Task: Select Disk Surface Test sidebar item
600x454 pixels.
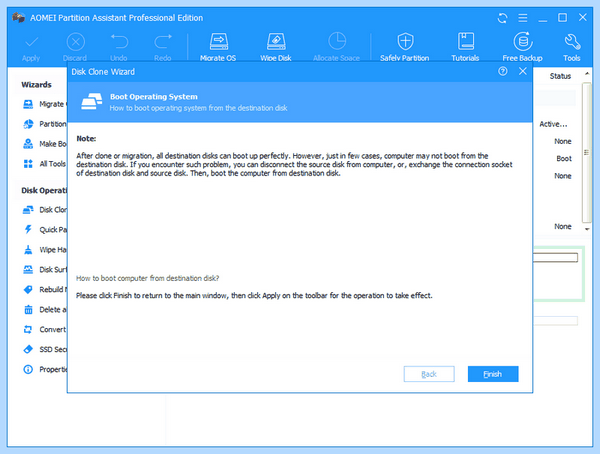Action: [44, 269]
